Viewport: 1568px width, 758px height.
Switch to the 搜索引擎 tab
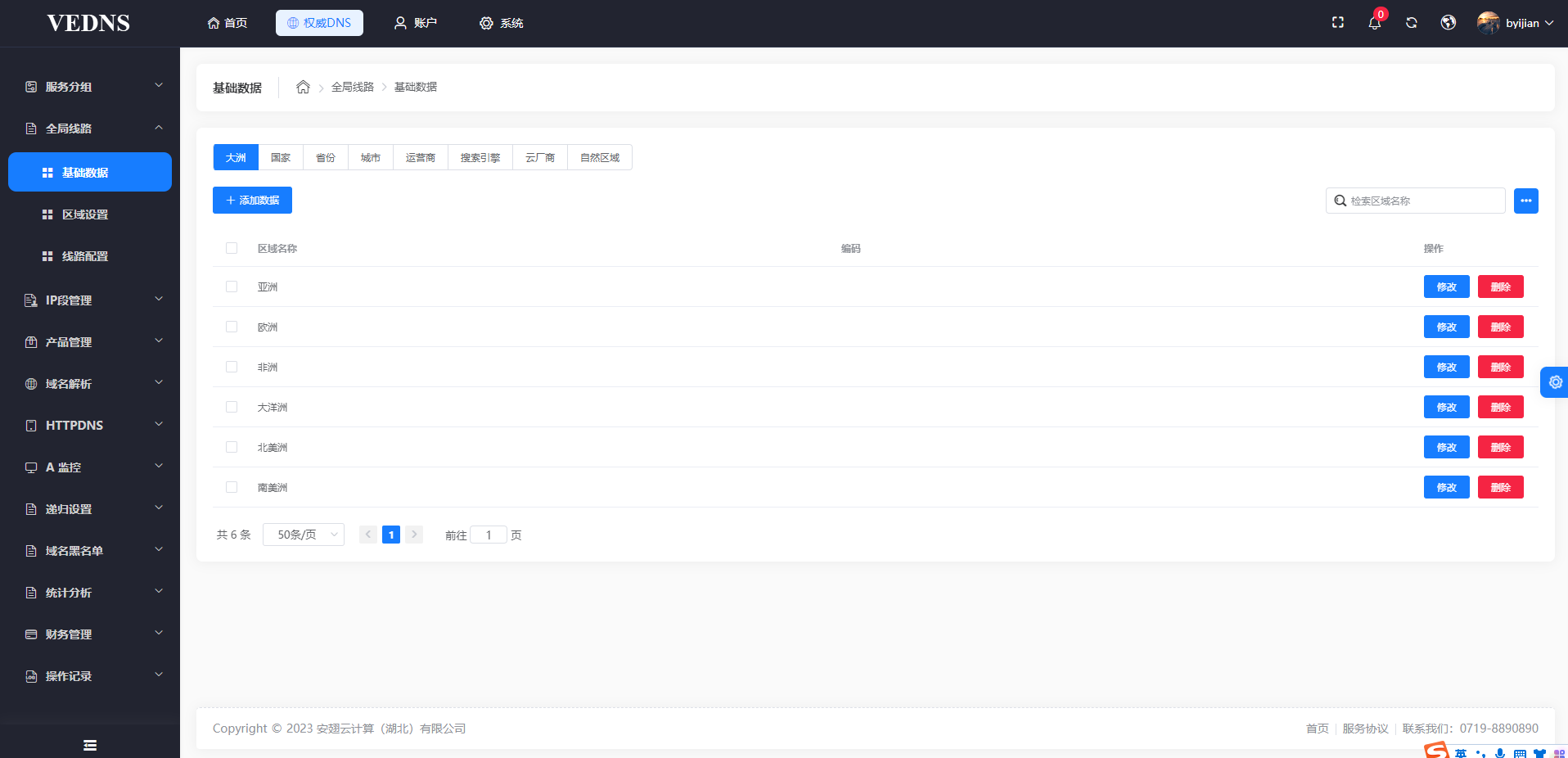click(x=480, y=157)
